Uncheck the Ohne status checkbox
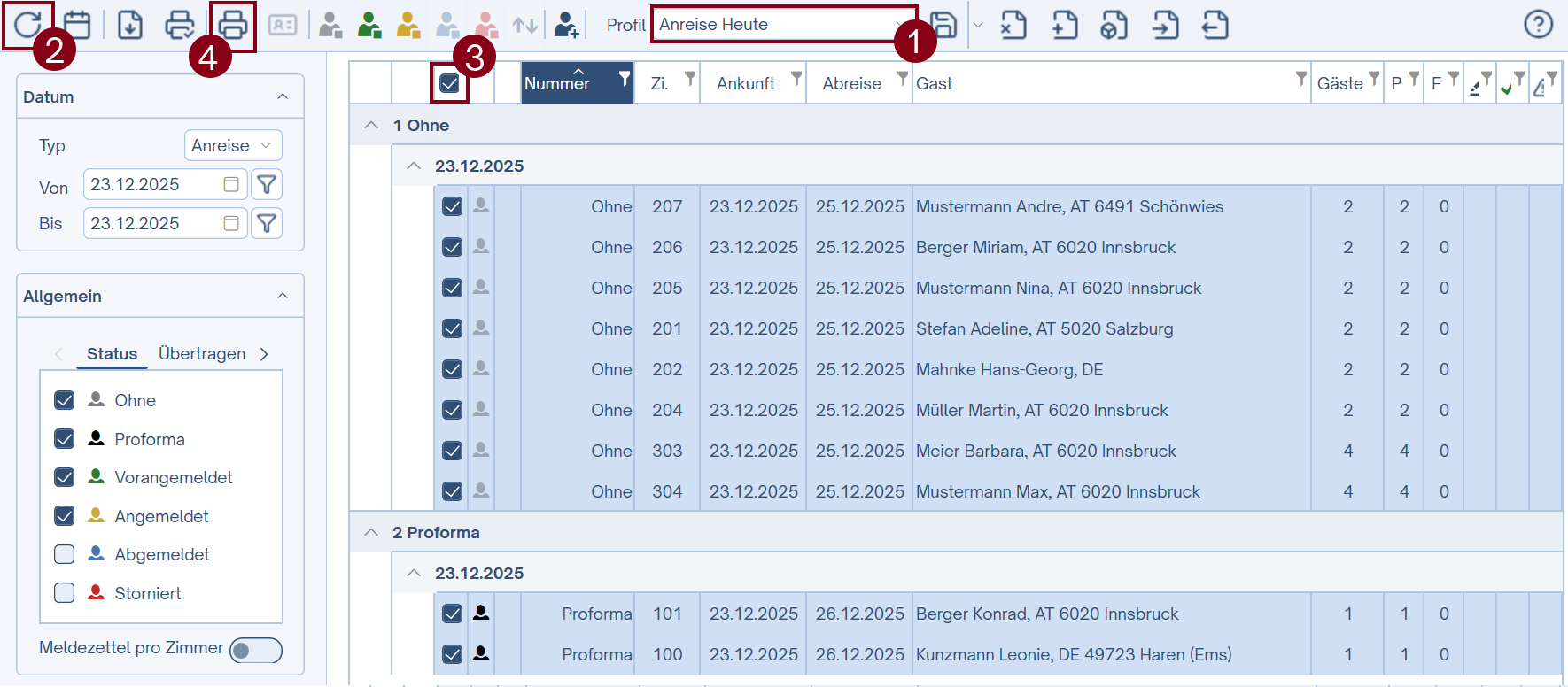 click(64, 400)
